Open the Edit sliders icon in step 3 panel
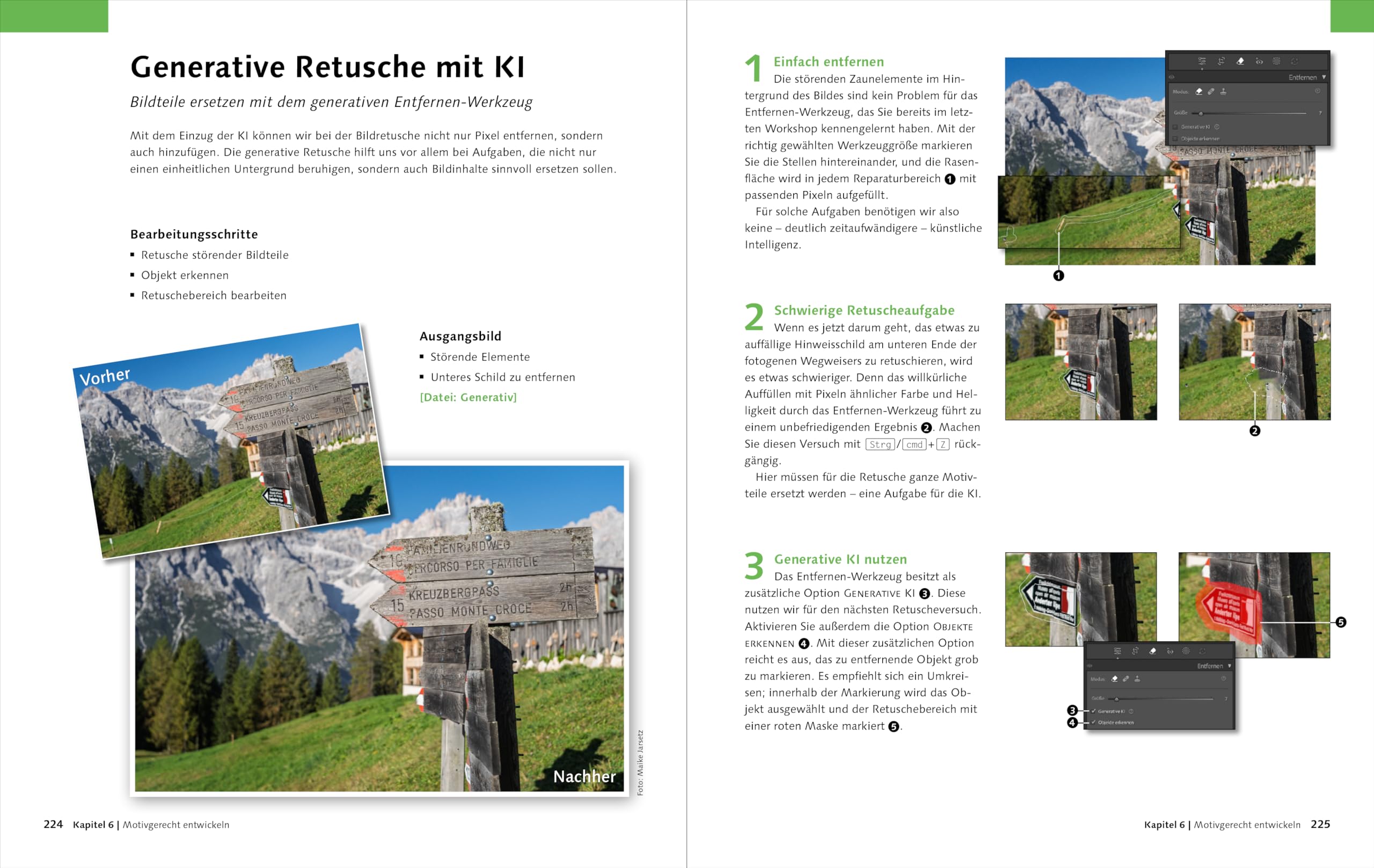The image size is (1374, 868). coord(1118,651)
